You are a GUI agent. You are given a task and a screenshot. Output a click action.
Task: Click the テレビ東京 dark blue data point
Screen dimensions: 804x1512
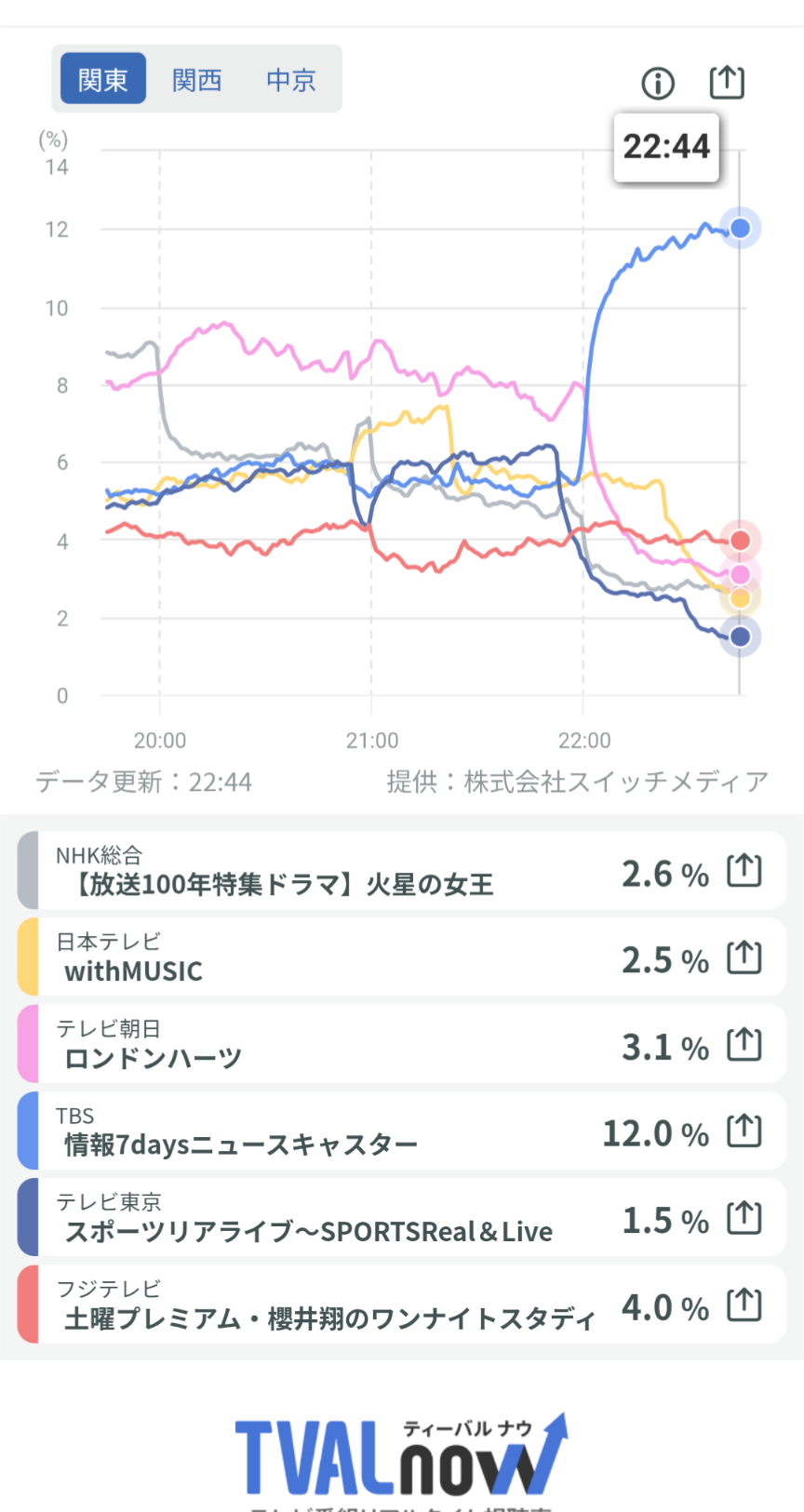740,637
